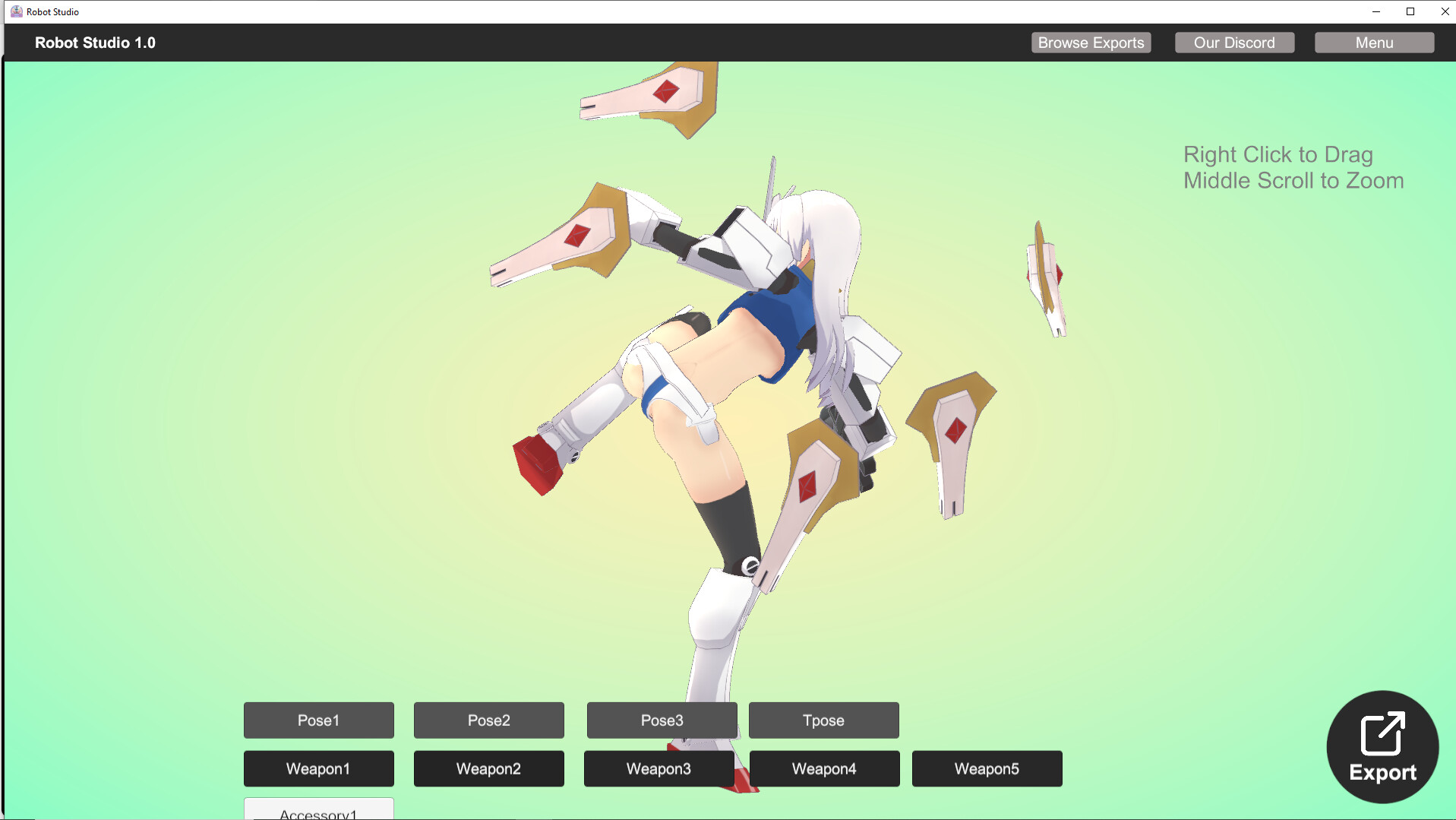Apply Pose1 to the model
Image resolution: width=1456 pixels, height=820 pixels.
pos(318,720)
